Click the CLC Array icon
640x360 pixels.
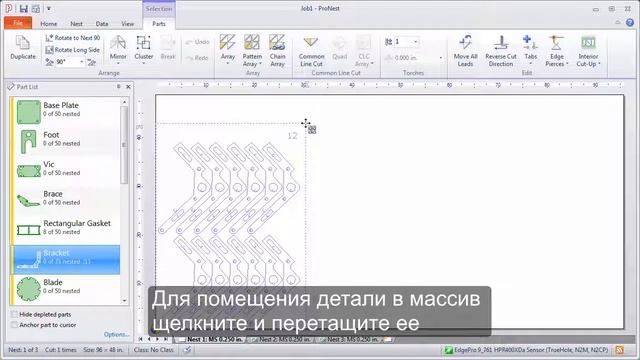tap(363, 43)
